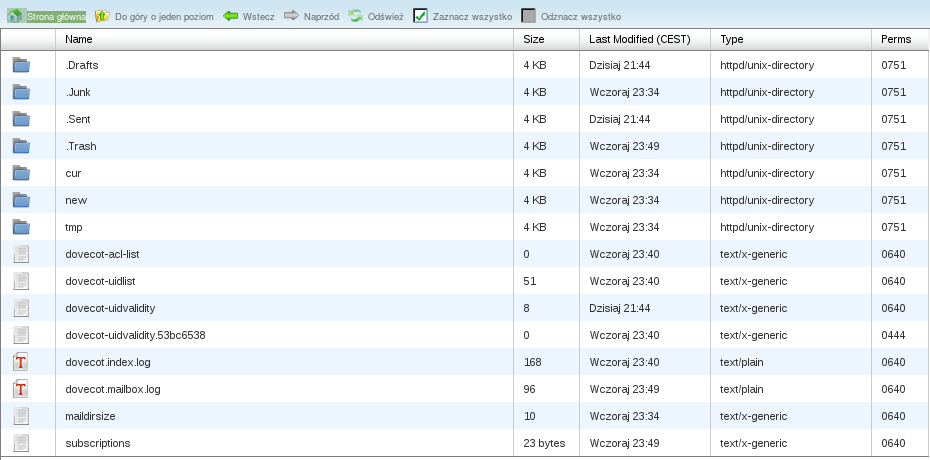
Task: Sort files by Name column header
Action: click(79, 39)
